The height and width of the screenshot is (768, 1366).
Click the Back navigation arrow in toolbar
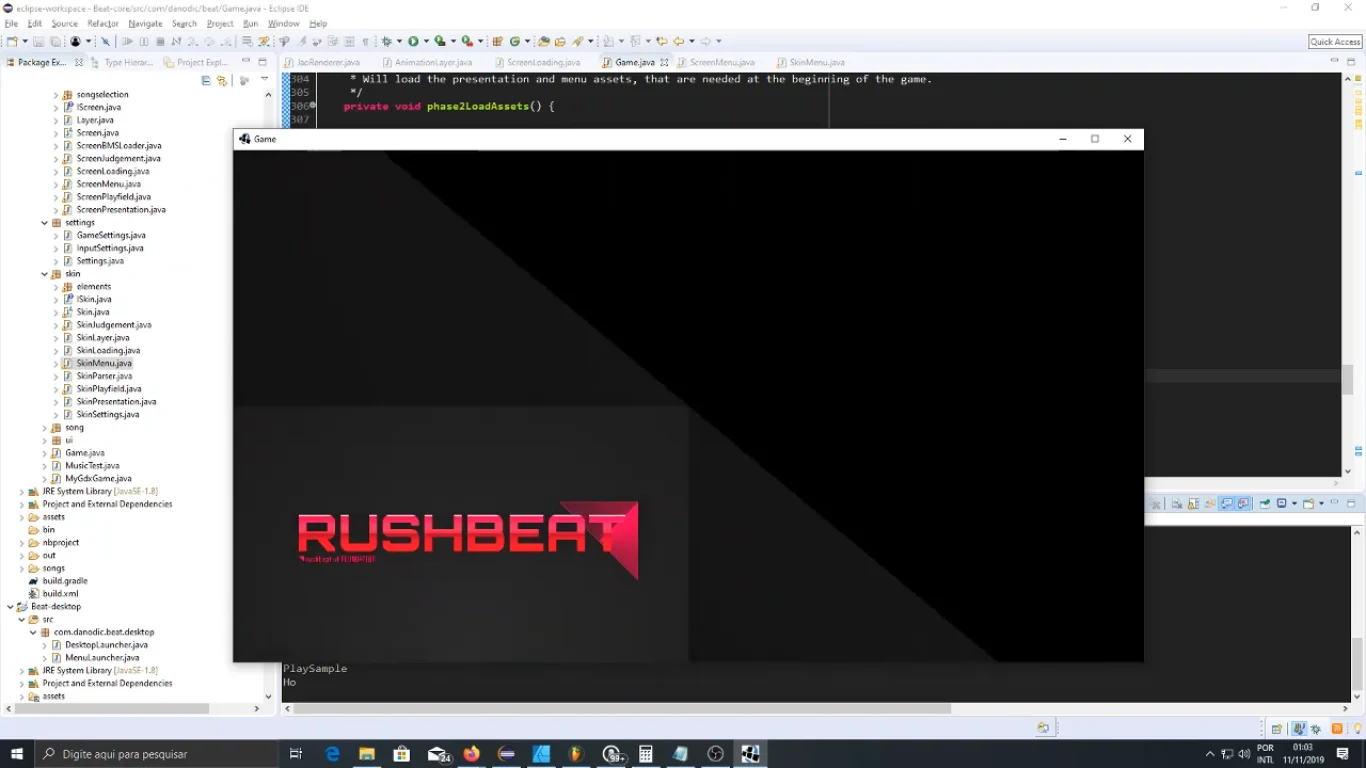click(679, 41)
